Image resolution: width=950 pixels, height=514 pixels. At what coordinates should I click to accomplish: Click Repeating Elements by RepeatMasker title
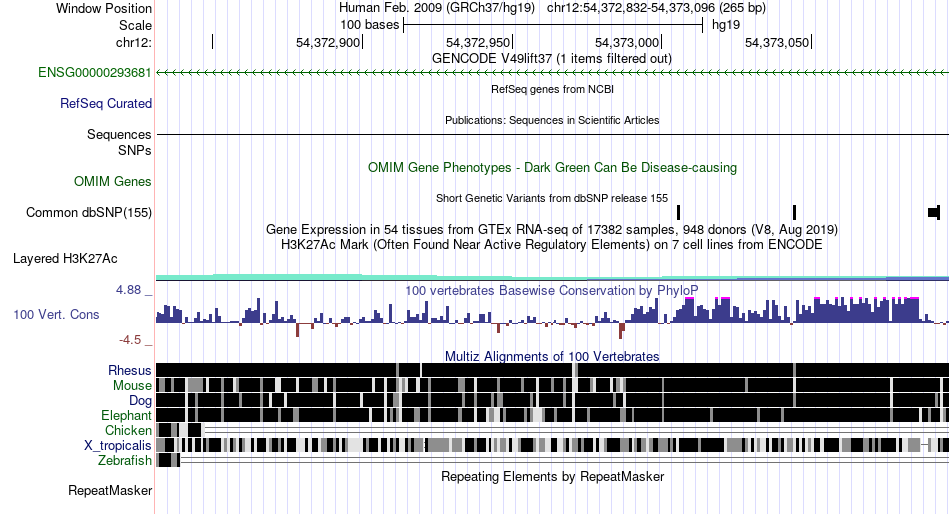(553, 477)
